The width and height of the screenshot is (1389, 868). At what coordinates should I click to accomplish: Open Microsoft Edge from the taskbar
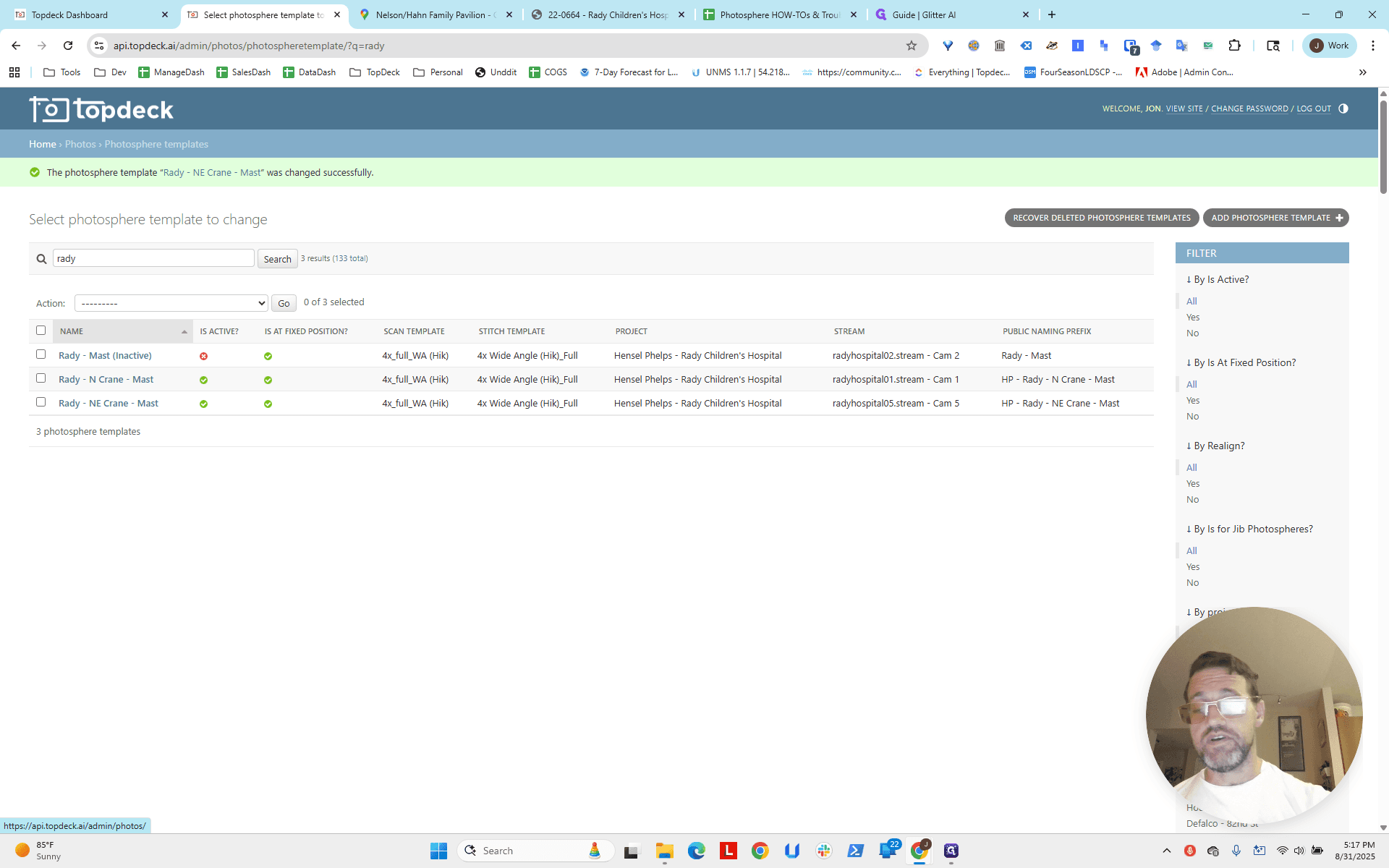click(696, 851)
